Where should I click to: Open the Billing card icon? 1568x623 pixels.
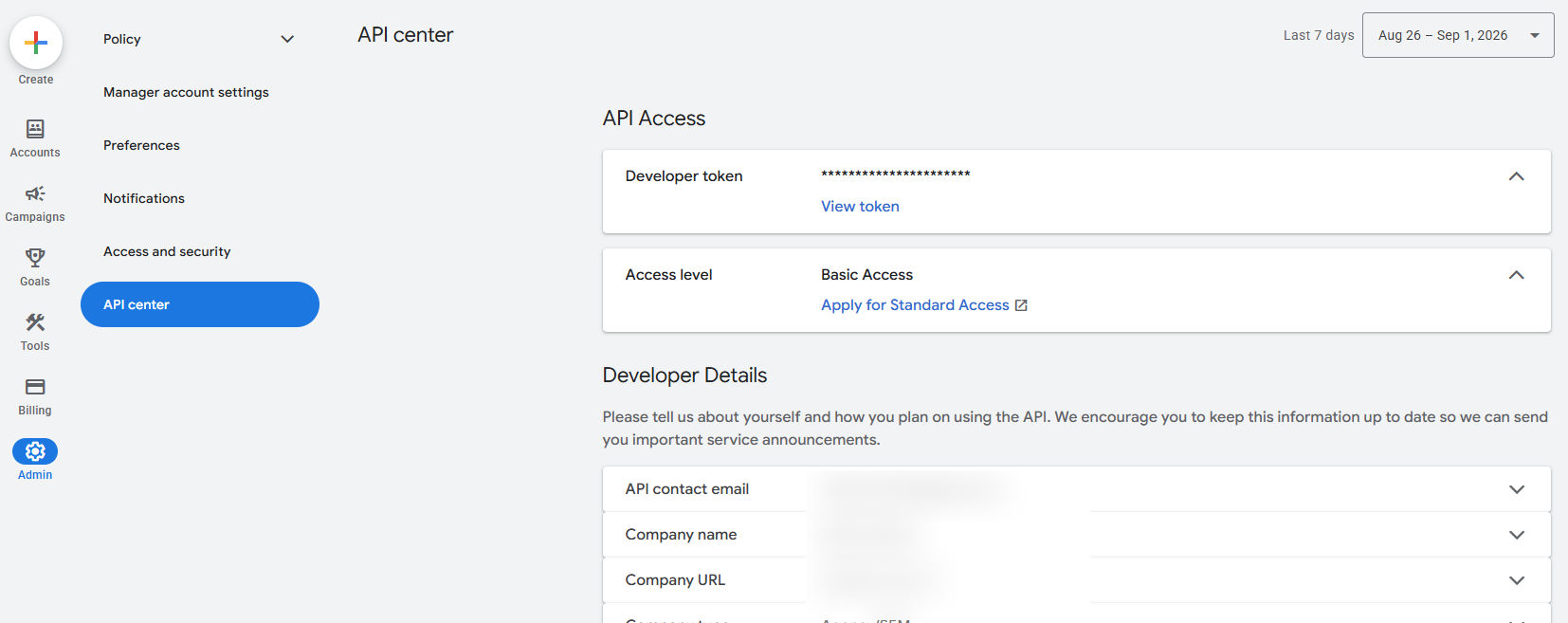pyautogui.click(x=35, y=387)
